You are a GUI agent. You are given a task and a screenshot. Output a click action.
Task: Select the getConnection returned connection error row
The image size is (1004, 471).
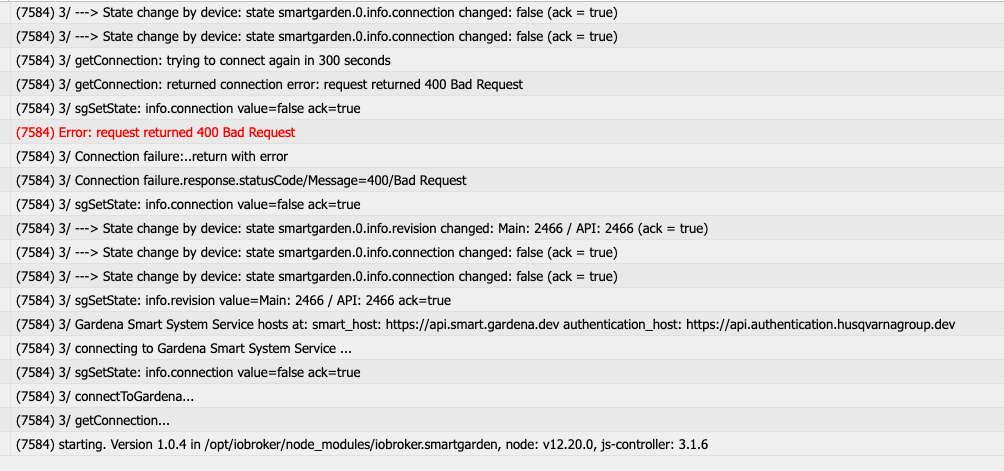pos(507,84)
